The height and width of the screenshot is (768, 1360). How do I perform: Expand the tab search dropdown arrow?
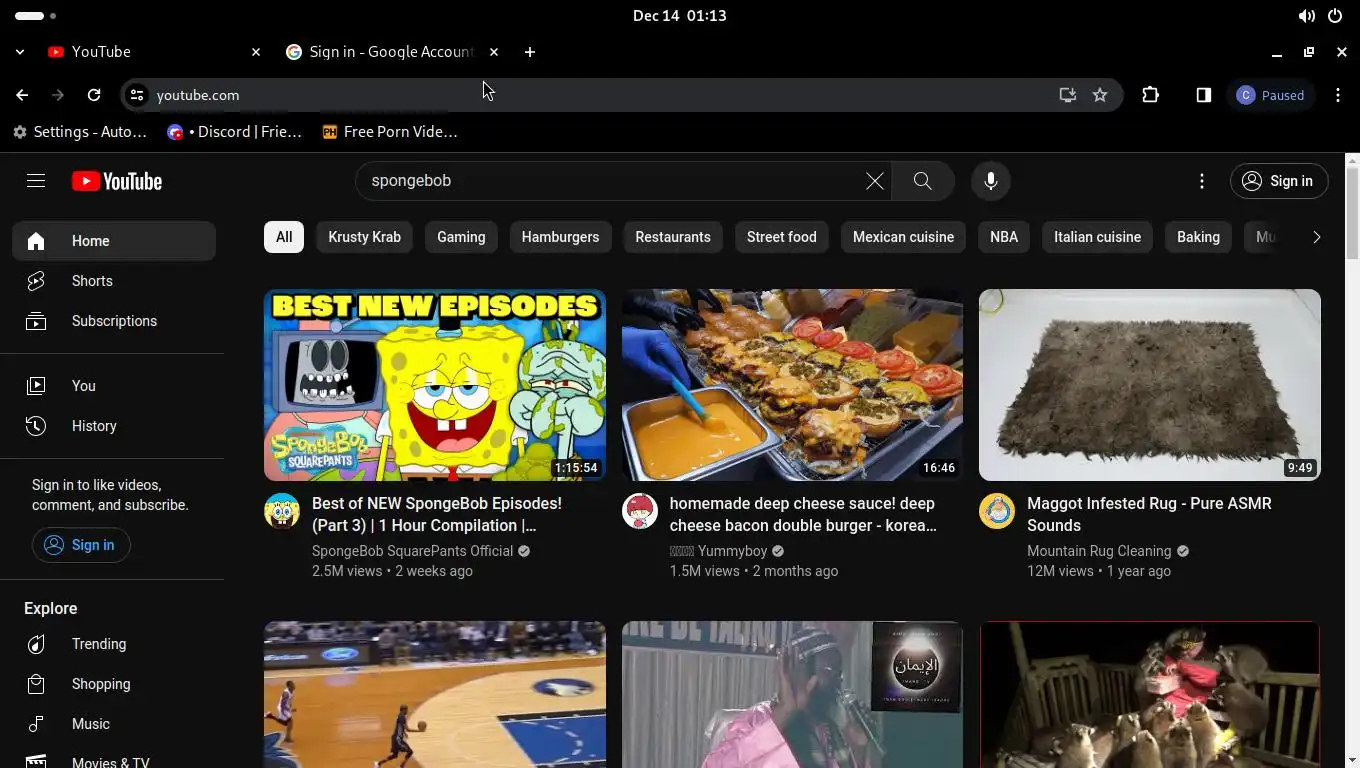coord(20,52)
